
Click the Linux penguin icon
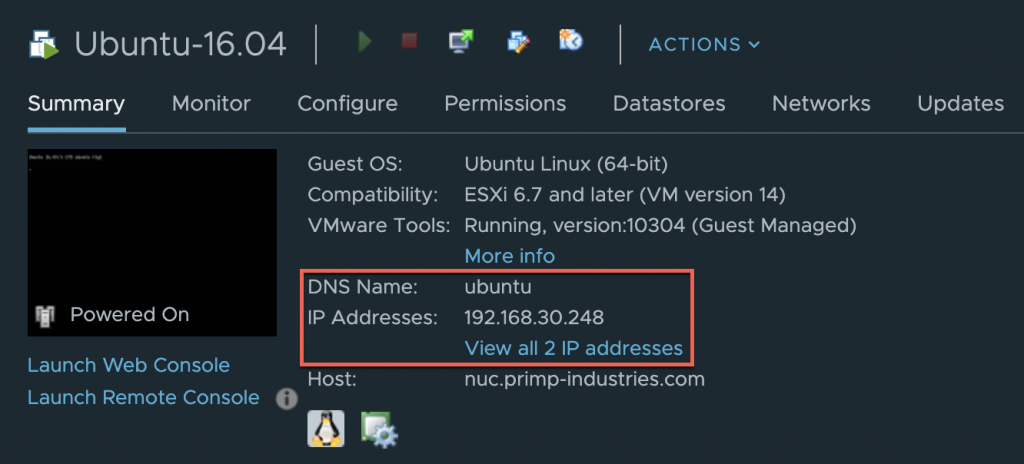[327, 428]
